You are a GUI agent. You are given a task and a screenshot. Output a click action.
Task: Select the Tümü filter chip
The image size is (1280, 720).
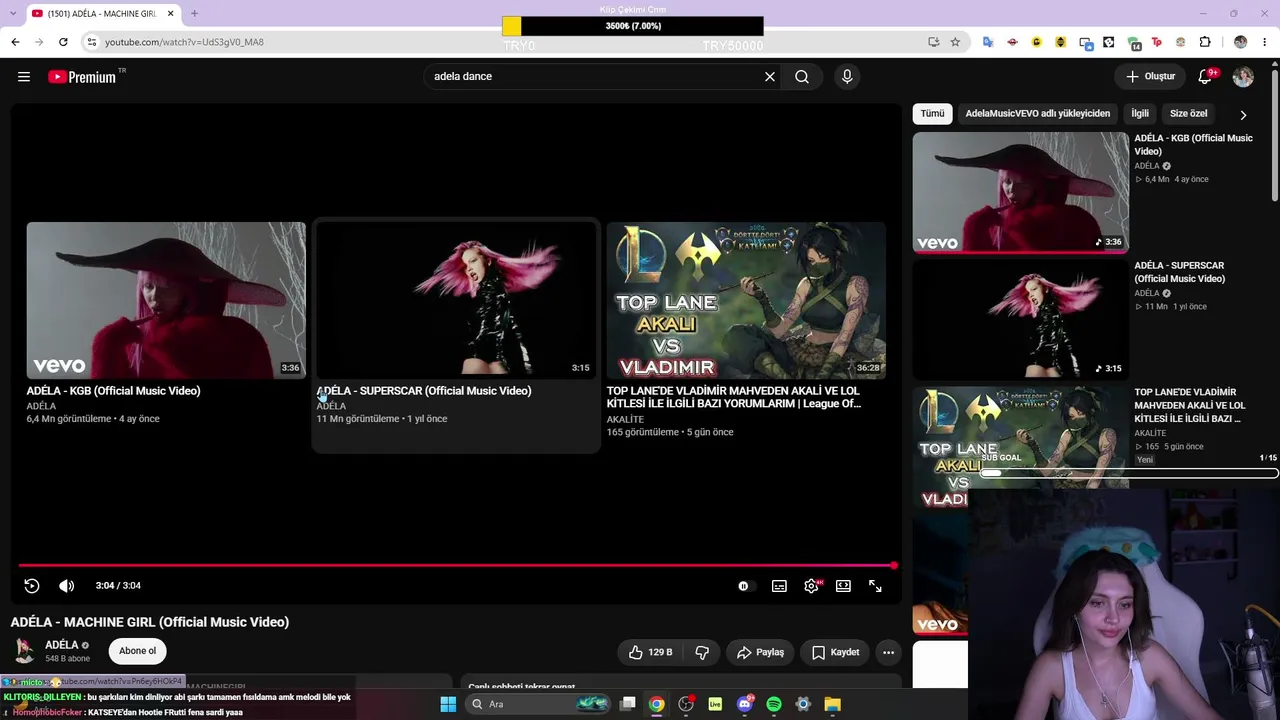pyautogui.click(x=932, y=114)
